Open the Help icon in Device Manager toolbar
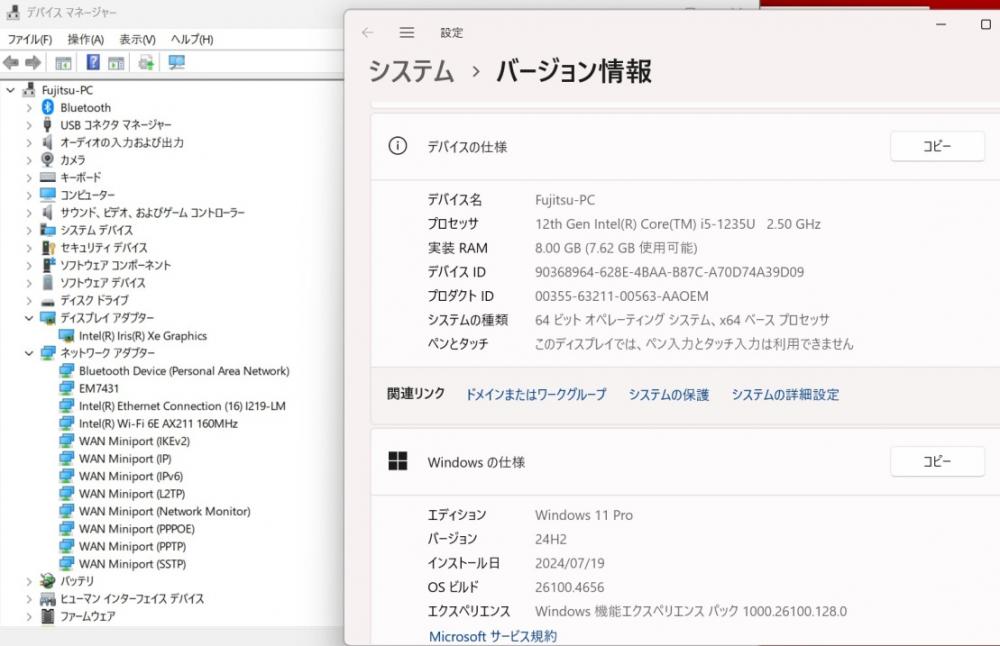 93,62
